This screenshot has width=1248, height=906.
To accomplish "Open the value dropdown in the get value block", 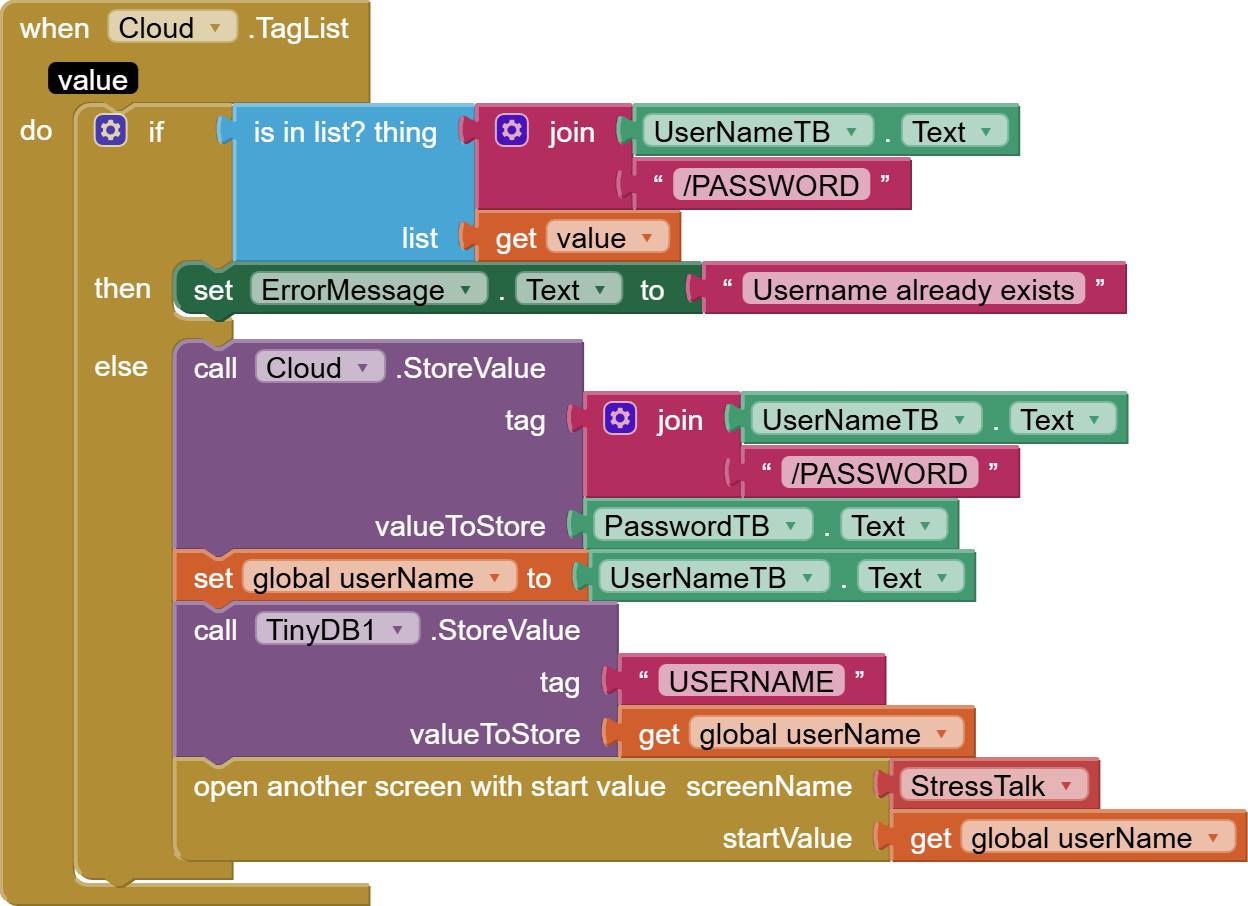I will (607, 238).
